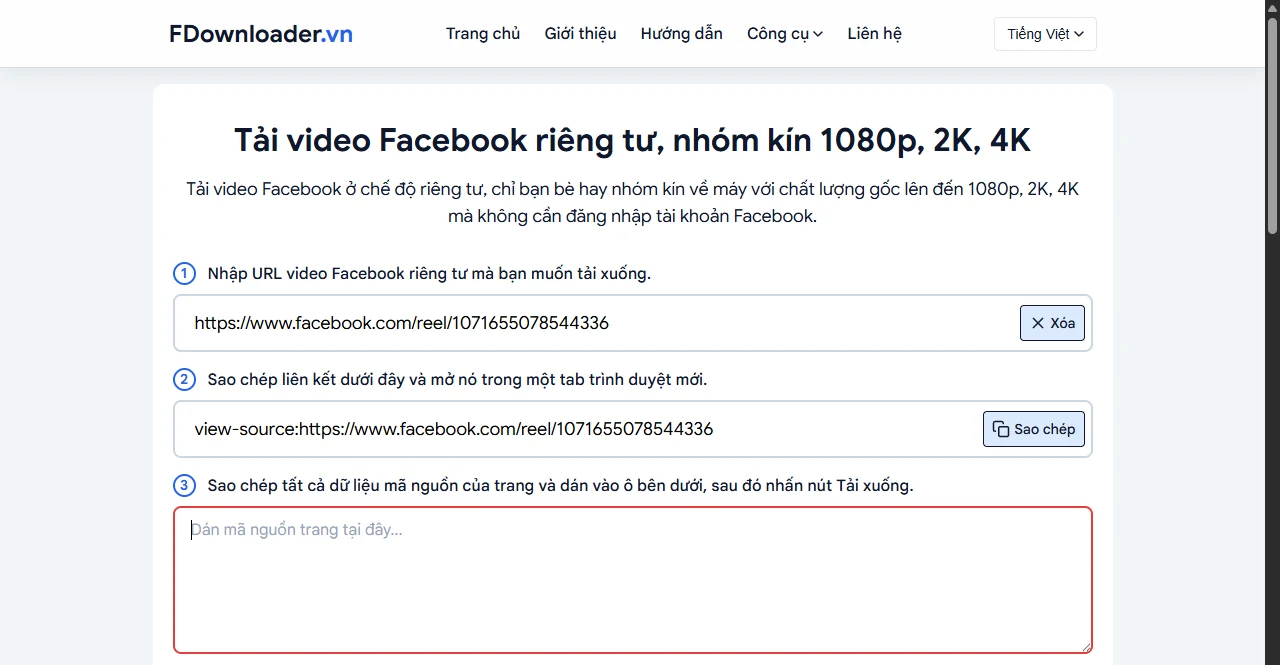Expand the Công cụ dropdown menu
The height and width of the screenshot is (665, 1280).
[x=785, y=34]
